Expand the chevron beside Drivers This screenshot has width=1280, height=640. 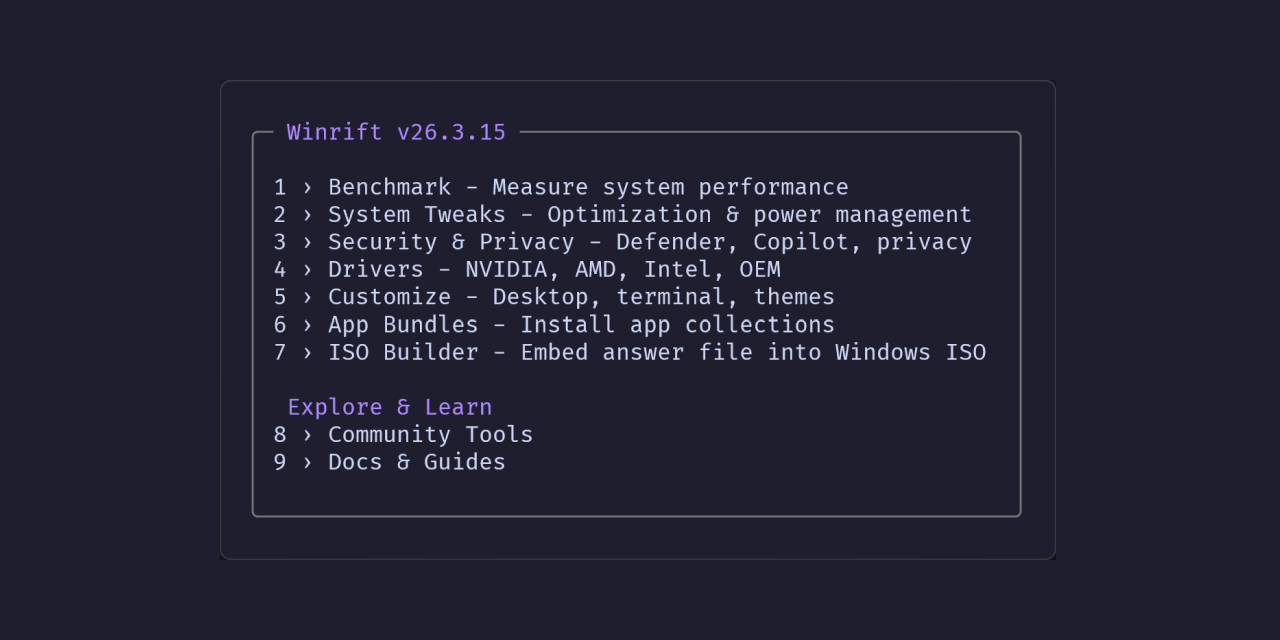[x=307, y=269]
